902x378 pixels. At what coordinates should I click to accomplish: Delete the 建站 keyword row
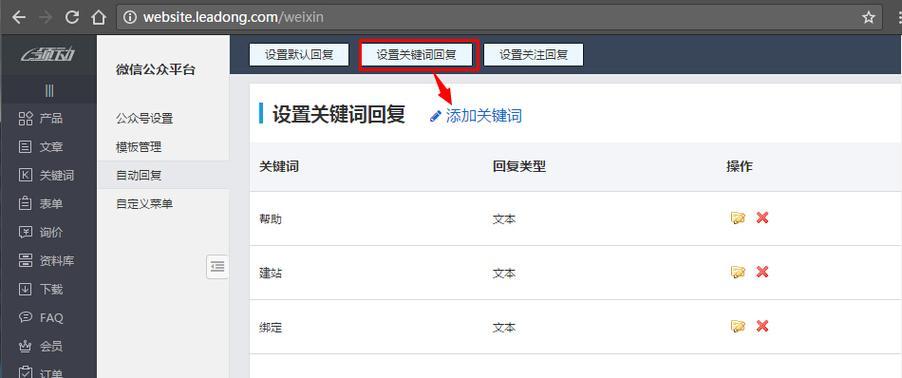pos(762,272)
